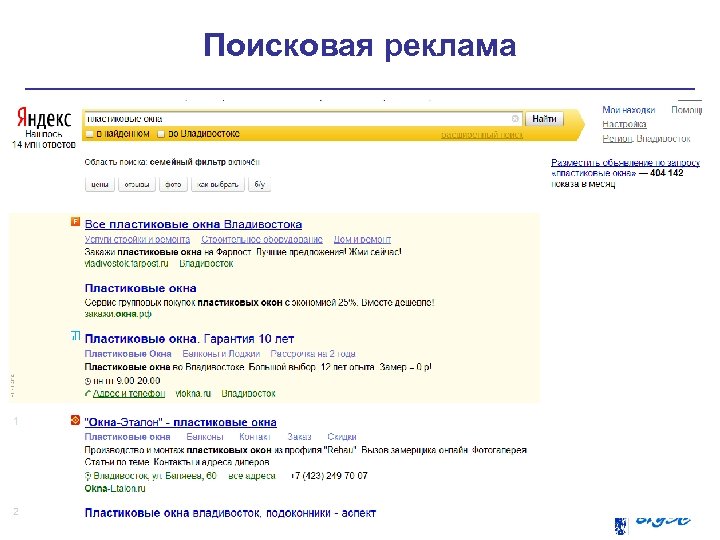Click the Найти search button
Viewport: 720px width, 540px height.
tap(544, 119)
